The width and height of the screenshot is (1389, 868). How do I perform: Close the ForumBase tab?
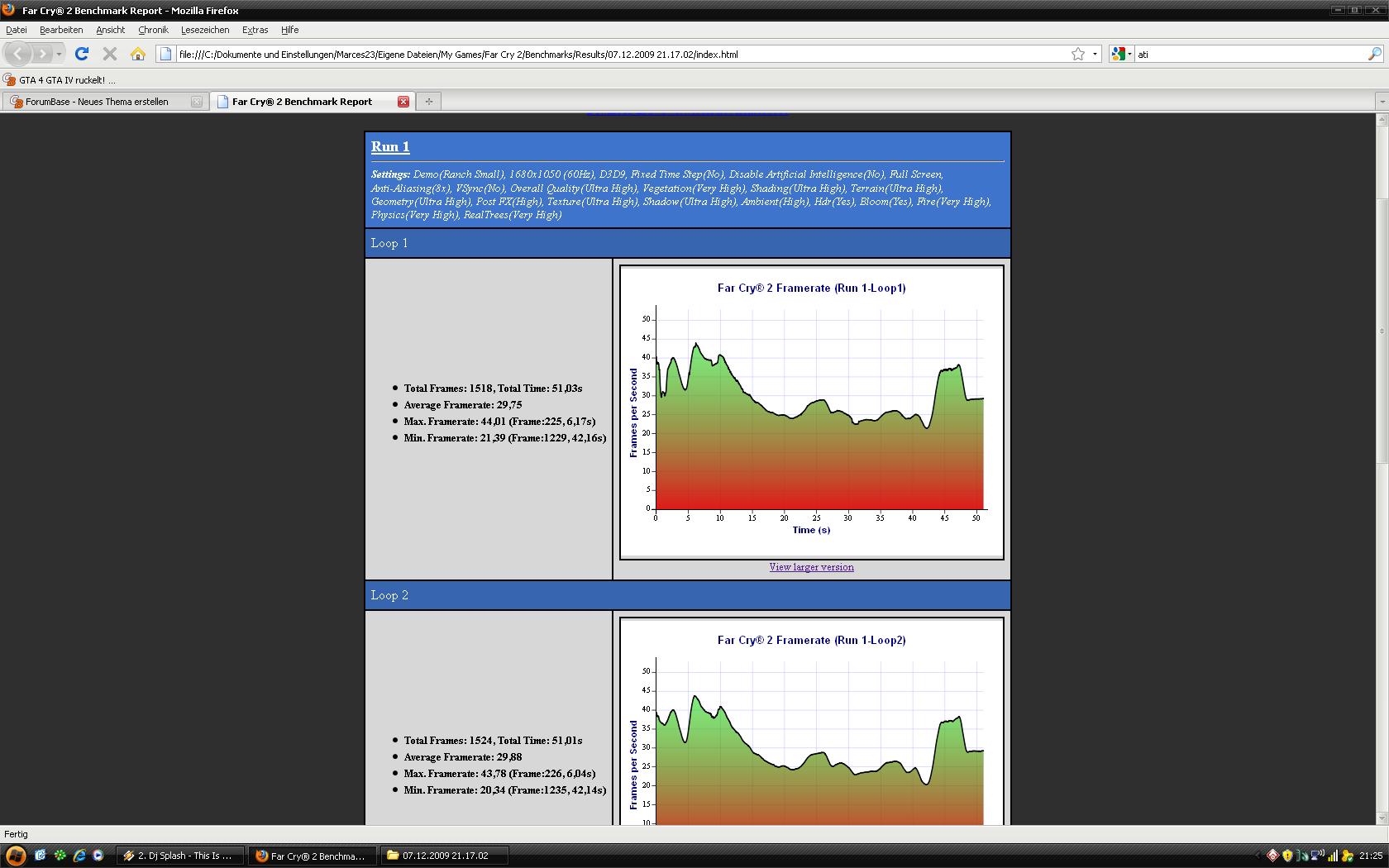click(196, 102)
